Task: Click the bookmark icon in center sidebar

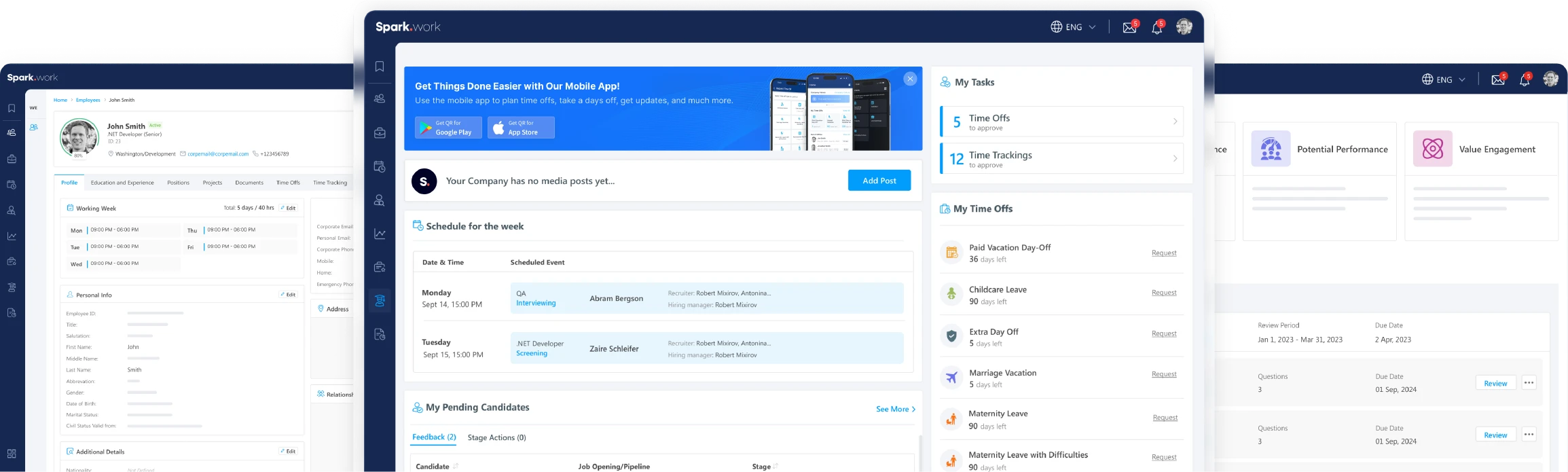Action: pos(380,67)
